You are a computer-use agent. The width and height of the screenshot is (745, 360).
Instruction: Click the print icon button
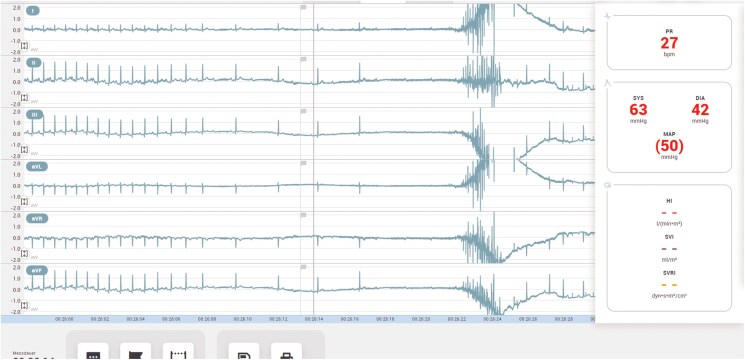pyautogui.click(x=286, y=351)
